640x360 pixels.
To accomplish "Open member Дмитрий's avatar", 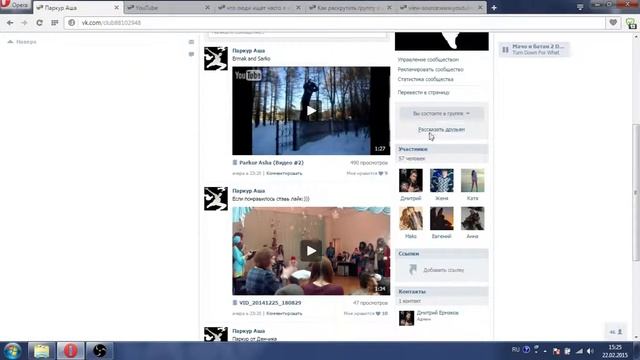I will click(x=411, y=180).
